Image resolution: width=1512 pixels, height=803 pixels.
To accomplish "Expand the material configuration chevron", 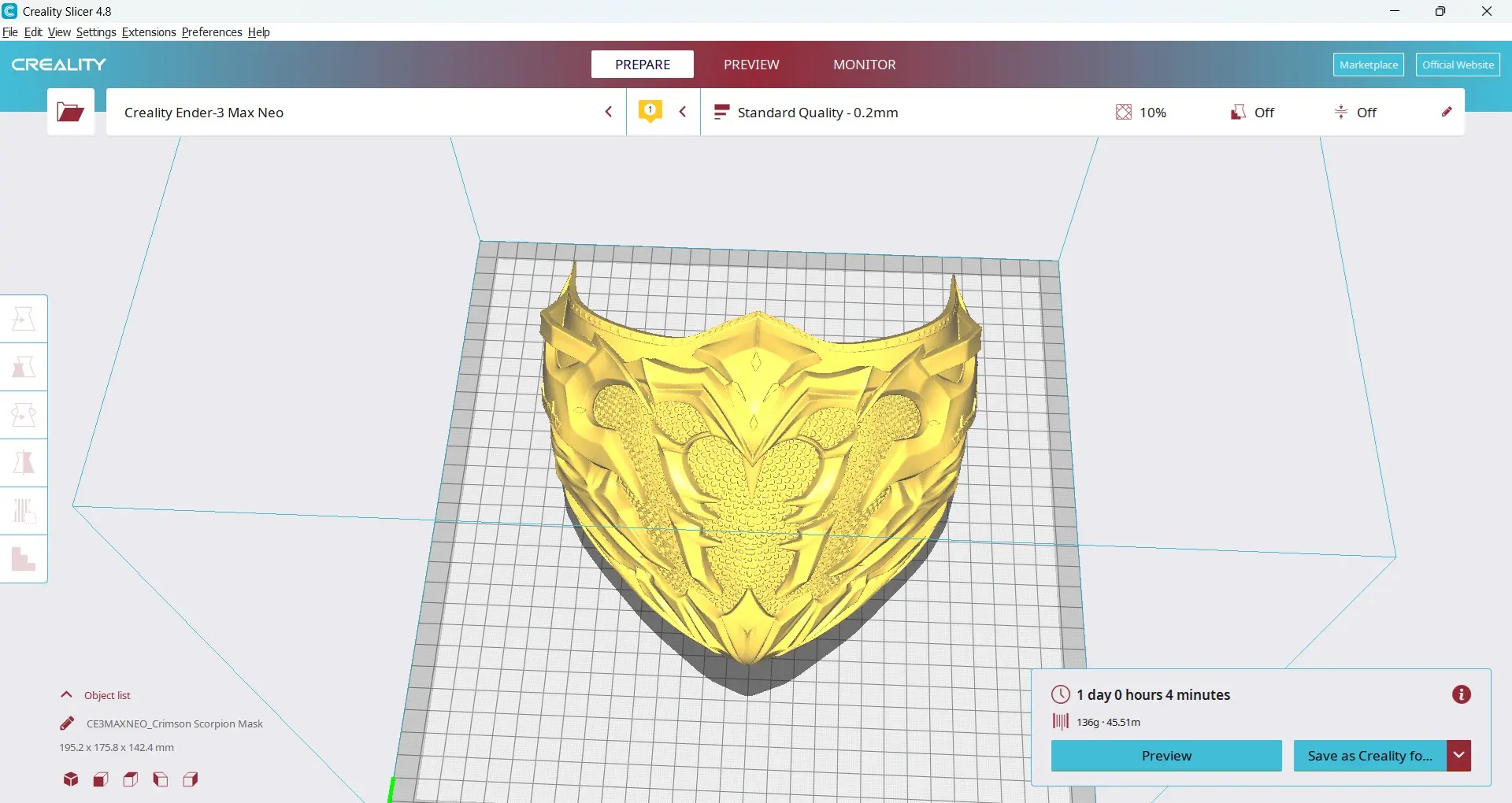I will [683, 112].
